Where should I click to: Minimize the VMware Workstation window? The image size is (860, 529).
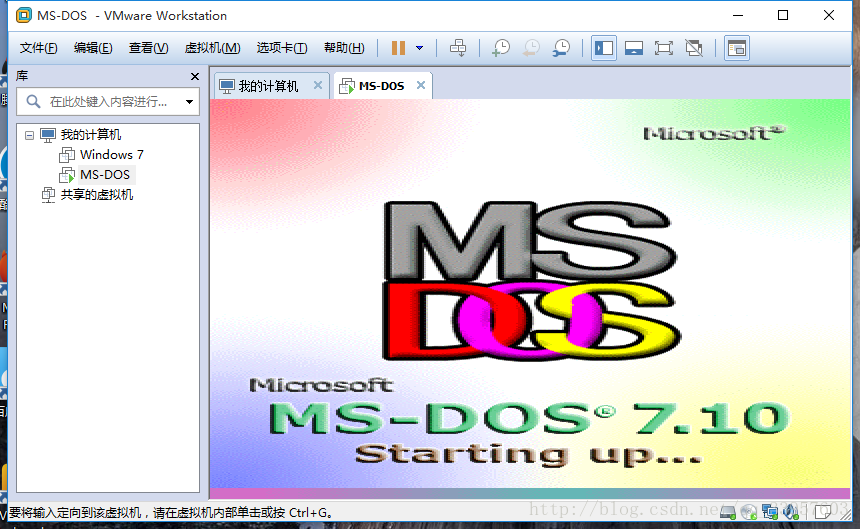(738, 15)
